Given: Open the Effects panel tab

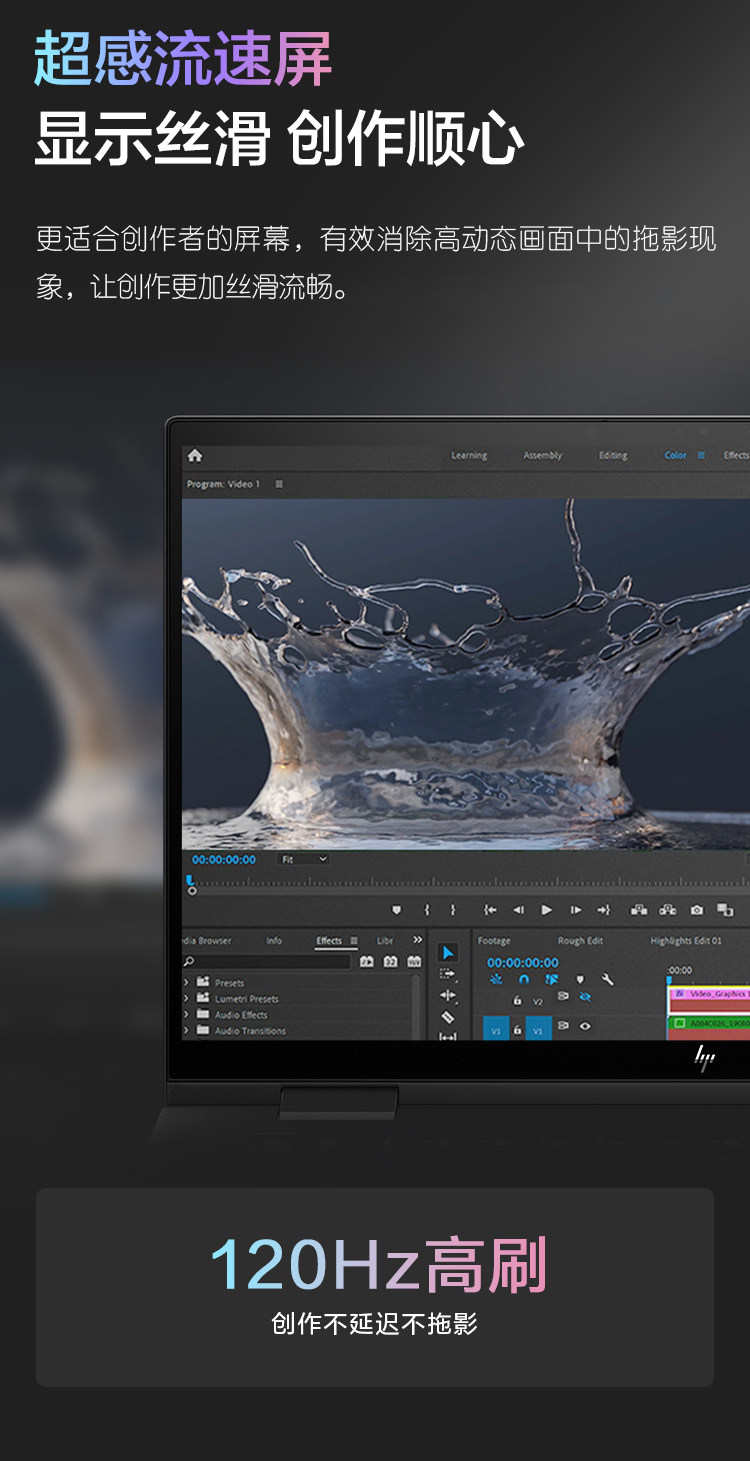Looking at the screenshot, I should click(329, 941).
